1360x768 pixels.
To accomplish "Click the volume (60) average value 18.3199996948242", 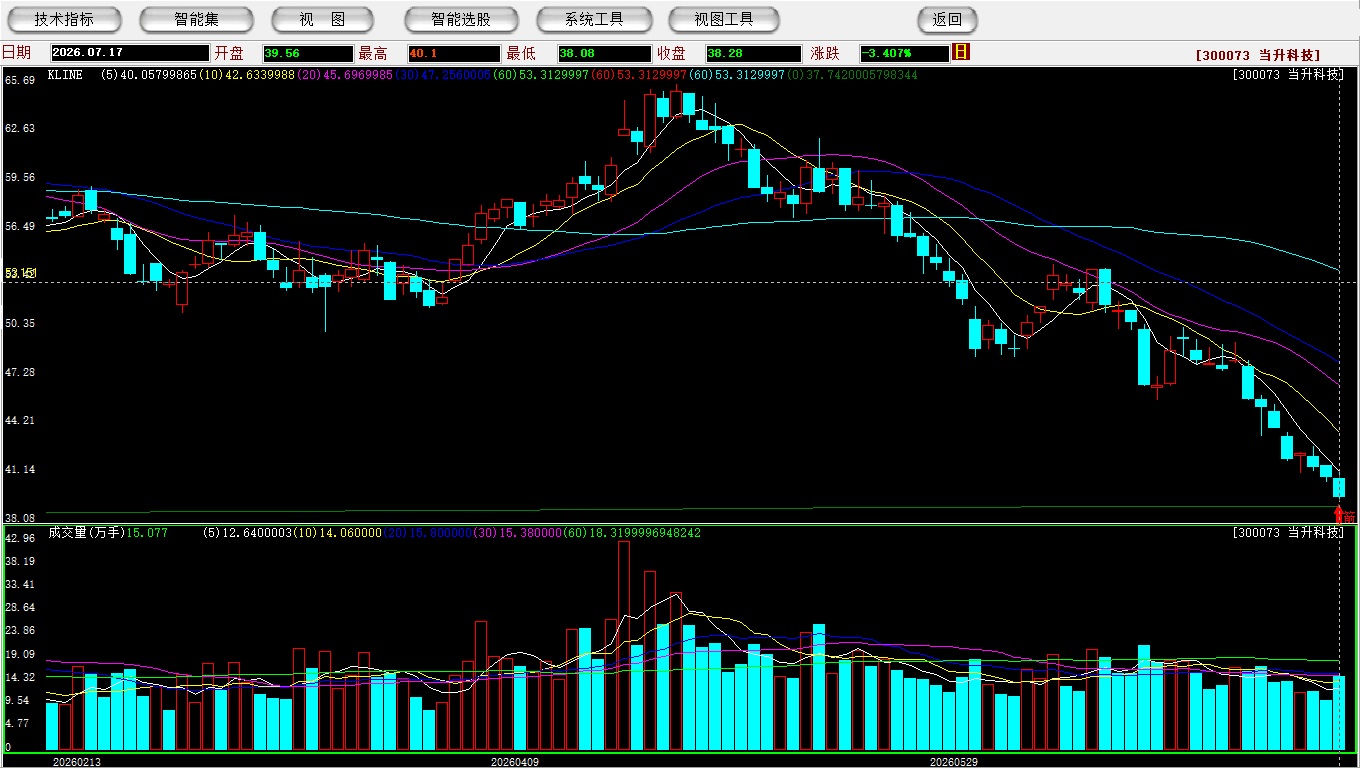I will tap(633, 533).
